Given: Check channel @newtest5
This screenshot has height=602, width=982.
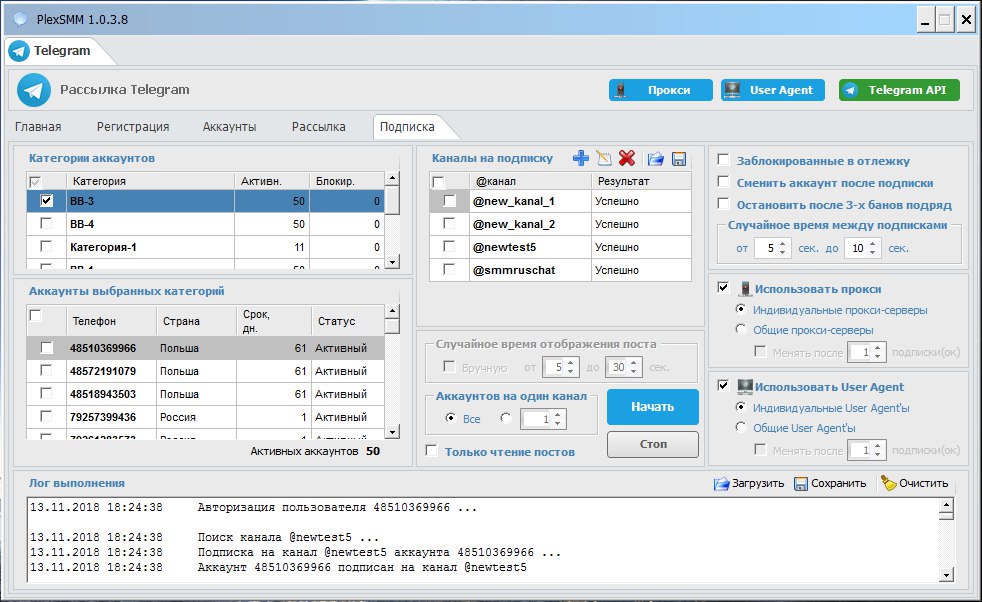Looking at the screenshot, I should tap(449, 246).
